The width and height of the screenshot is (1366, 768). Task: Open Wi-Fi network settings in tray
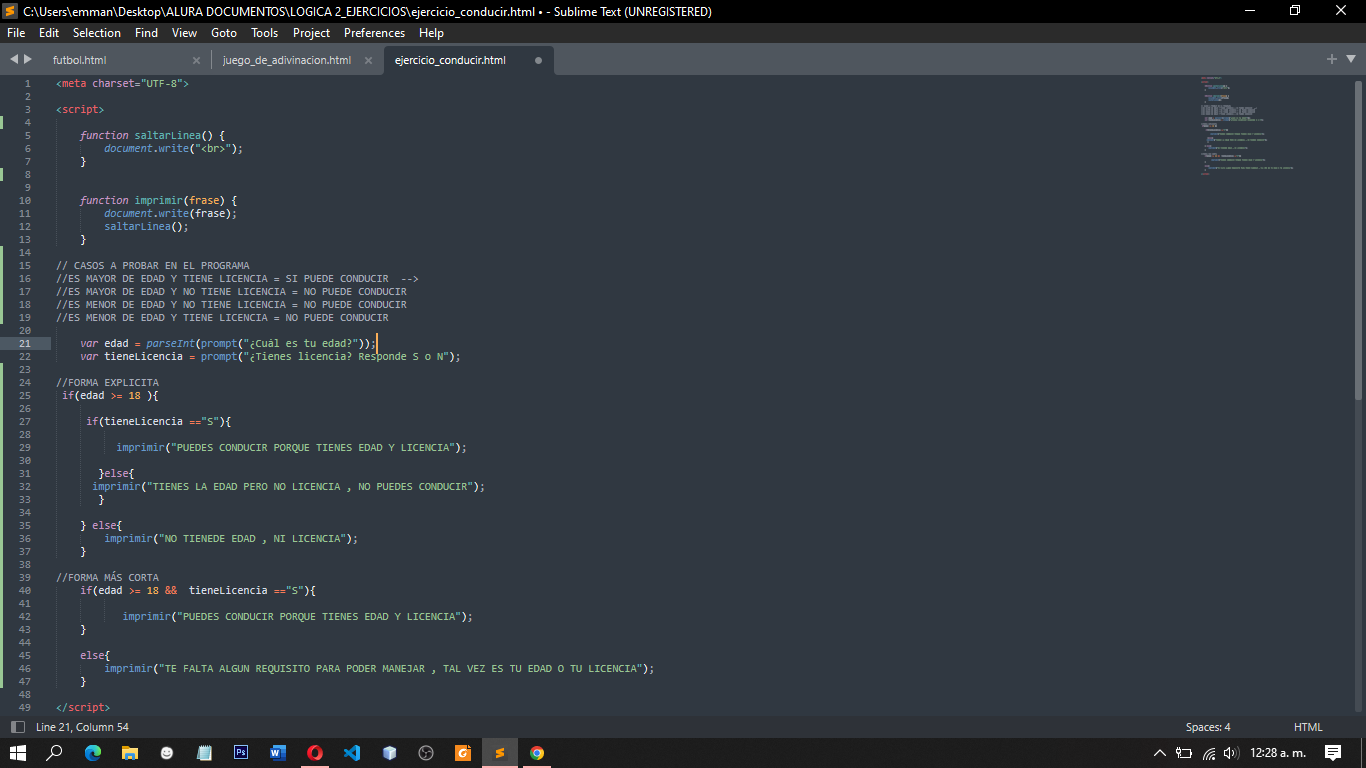(1208, 753)
